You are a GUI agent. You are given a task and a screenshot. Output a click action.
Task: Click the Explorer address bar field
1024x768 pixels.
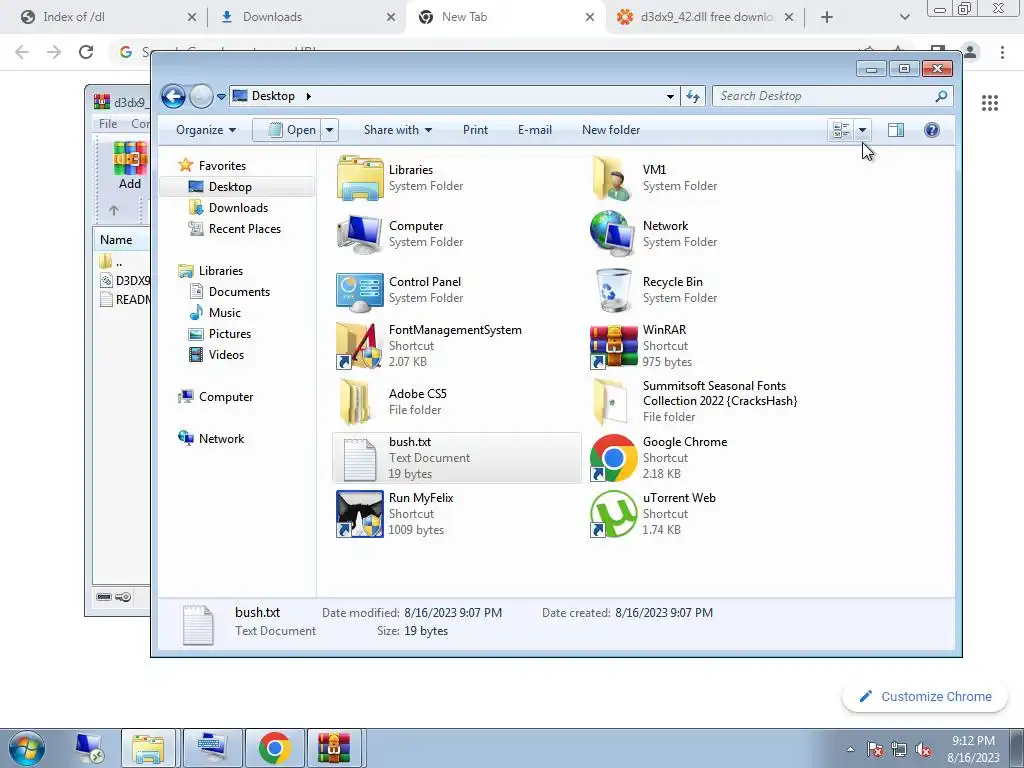pos(454,96)
